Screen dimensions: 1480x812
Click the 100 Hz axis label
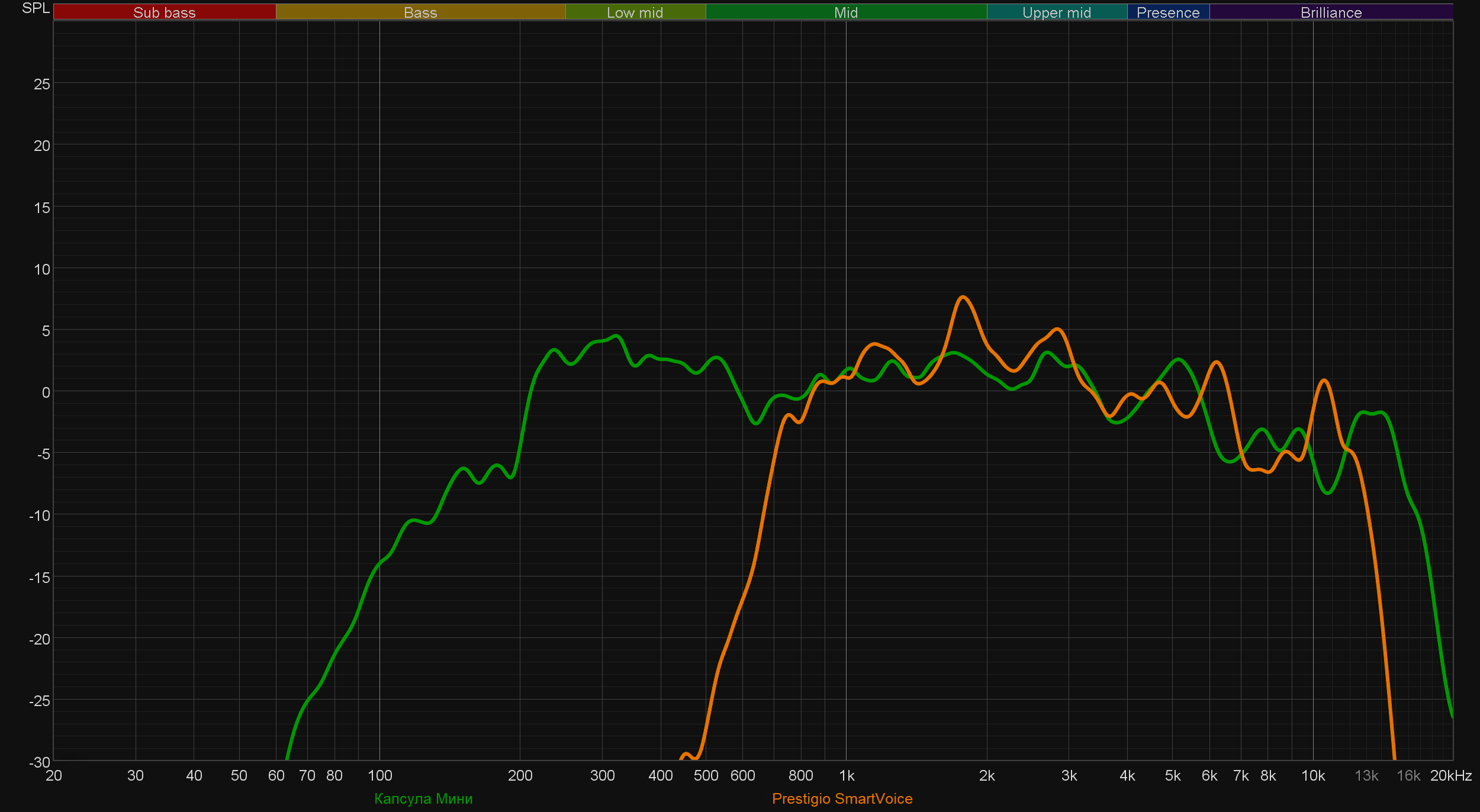pyautogui.click(x=379, y=775)
